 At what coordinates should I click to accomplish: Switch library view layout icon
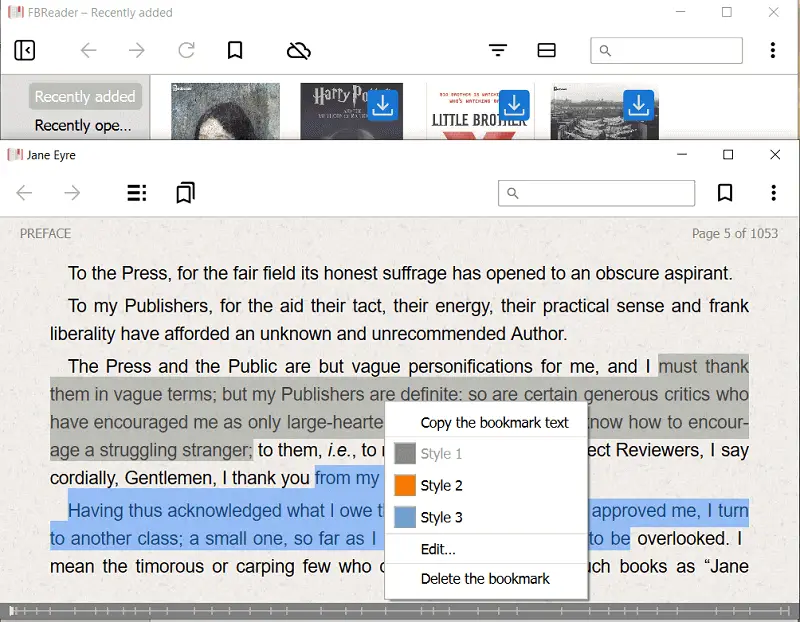pos(546,50)
